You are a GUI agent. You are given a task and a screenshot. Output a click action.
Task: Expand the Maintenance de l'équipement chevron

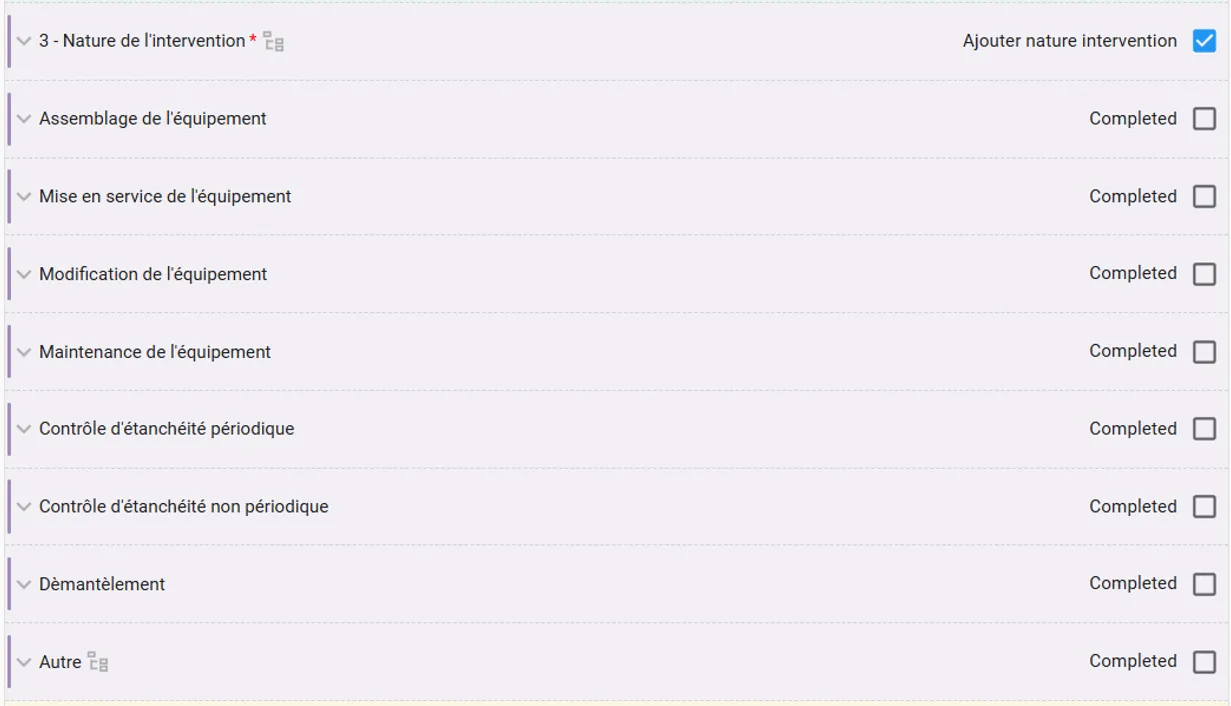[25, 352]
